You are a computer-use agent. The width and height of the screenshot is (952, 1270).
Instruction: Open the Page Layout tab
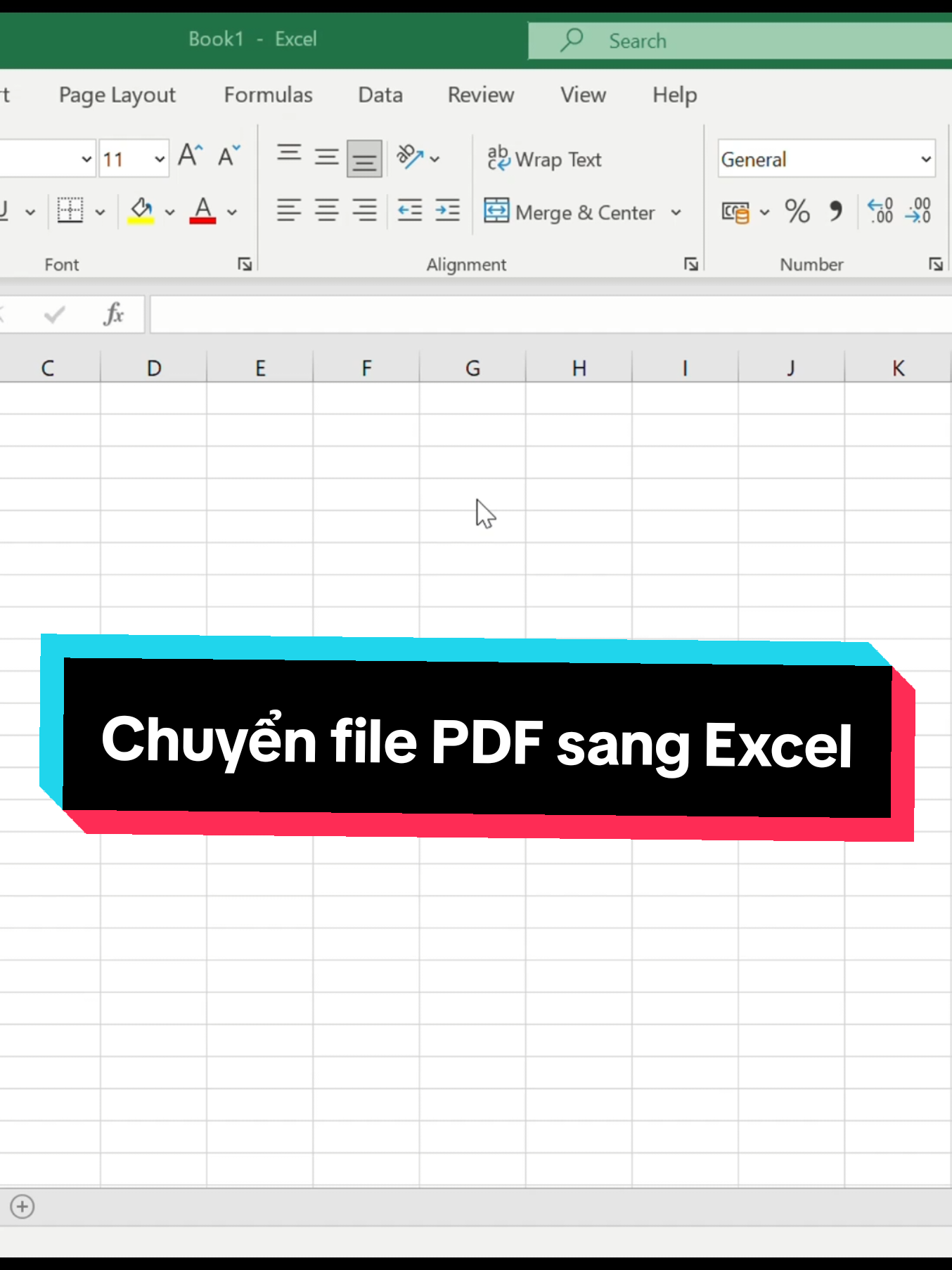[x=117, y=95]
